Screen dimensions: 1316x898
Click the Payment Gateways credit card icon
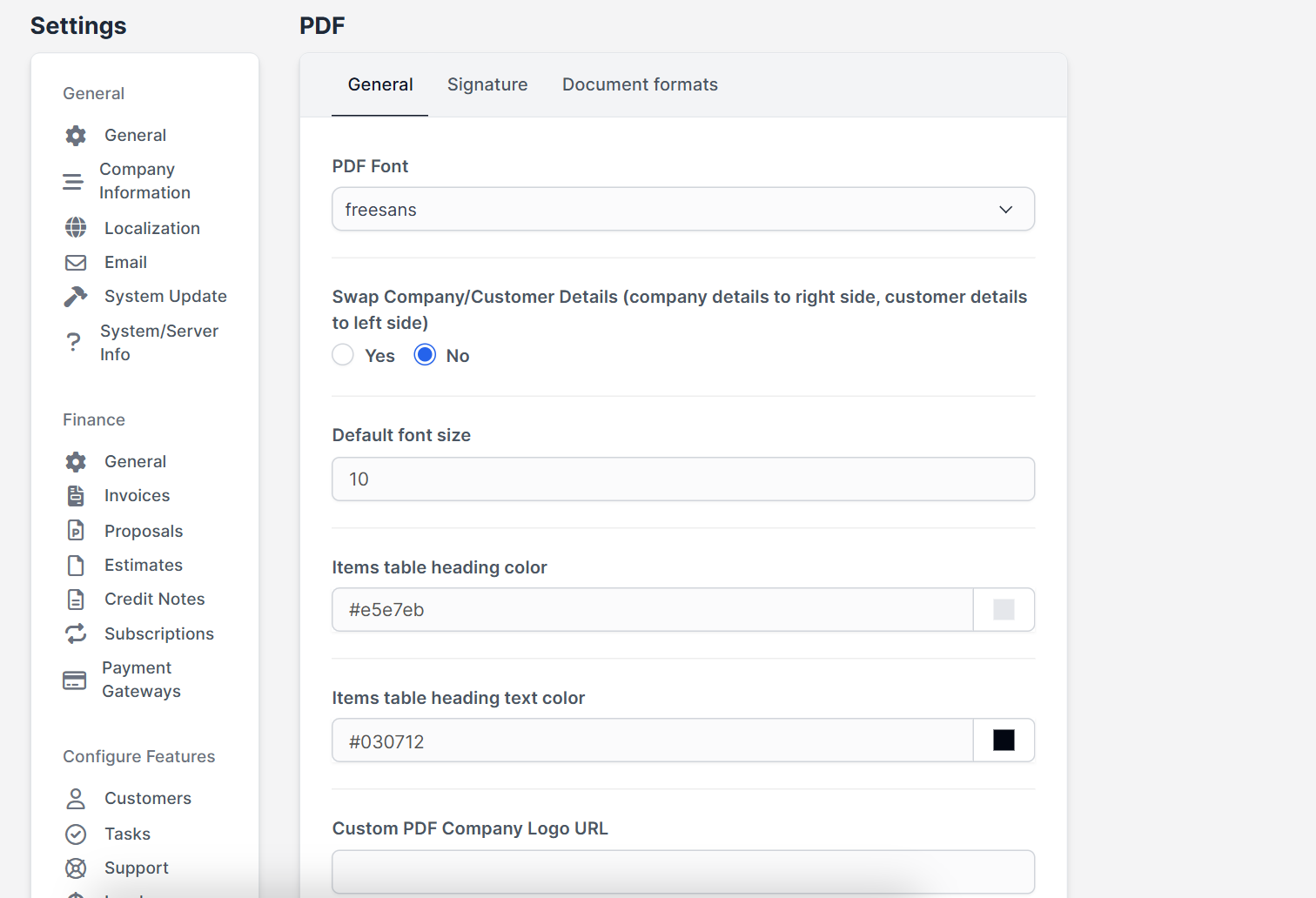point(75,680)
